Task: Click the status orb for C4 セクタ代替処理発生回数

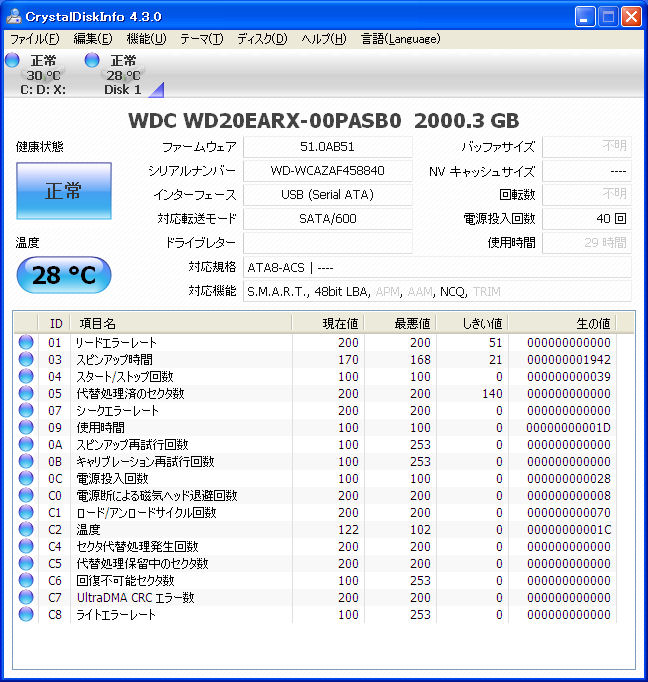Action: pyautogui.click(x=26, y=546)
